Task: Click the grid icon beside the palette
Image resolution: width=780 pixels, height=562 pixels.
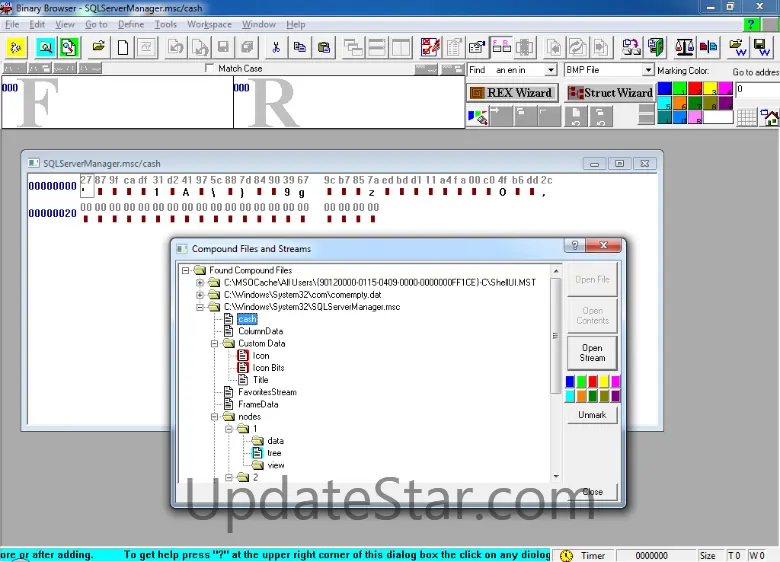Action: coord(747,118)
